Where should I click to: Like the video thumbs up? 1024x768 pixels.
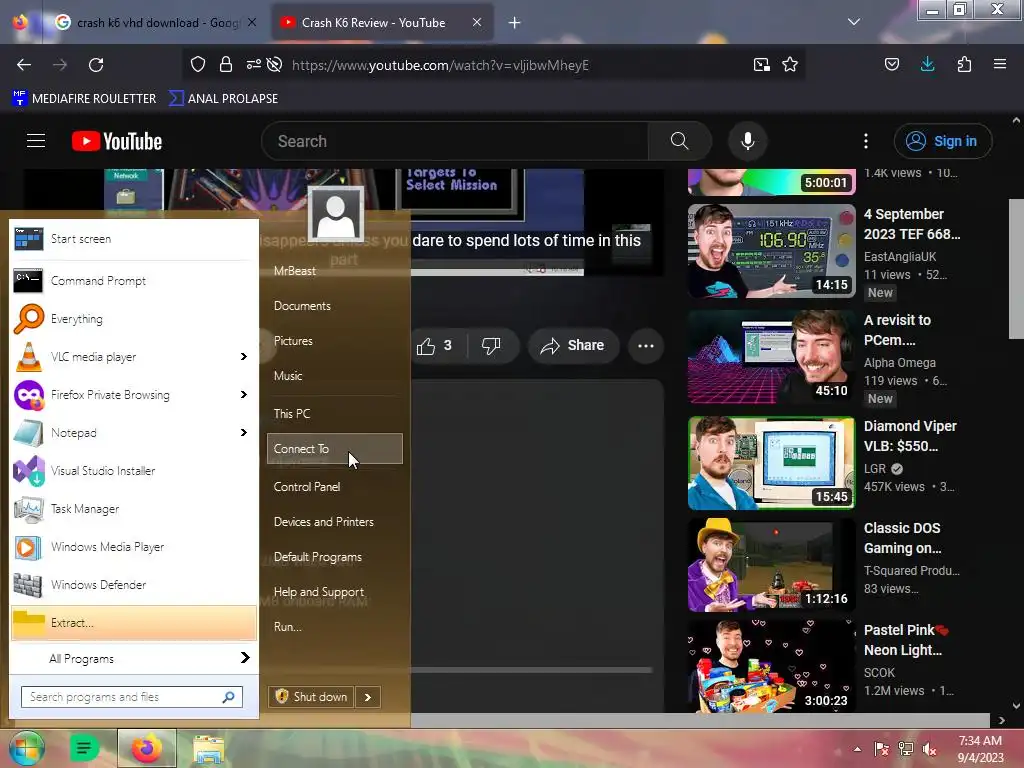point(435,345)
